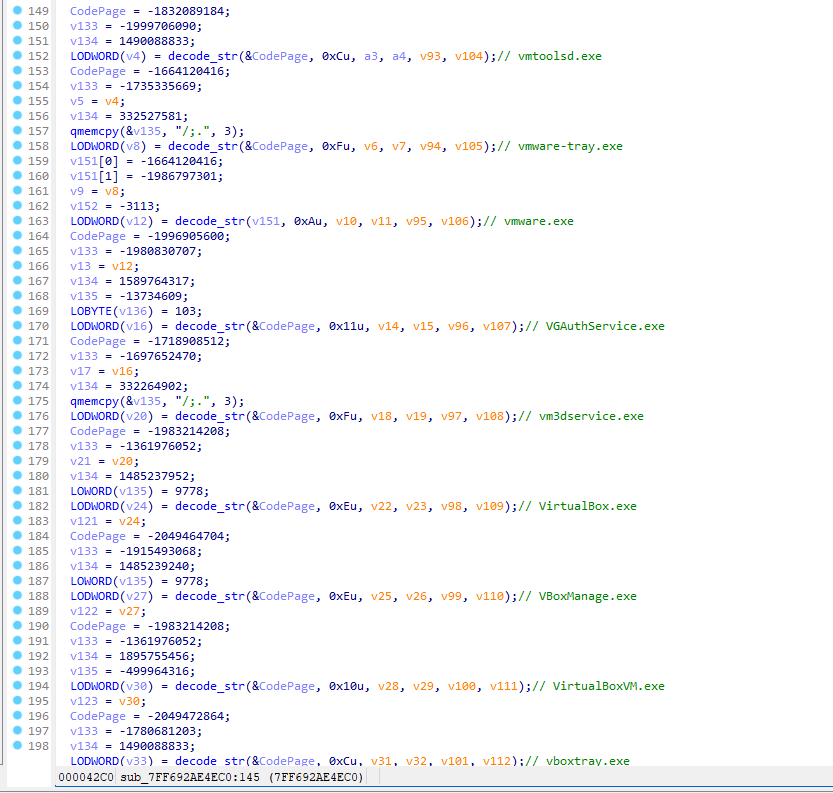The height and width of the screenshot is (793, 833).
Task: Click line number 155
Action: pyautogui.click(x=38, y=101)
